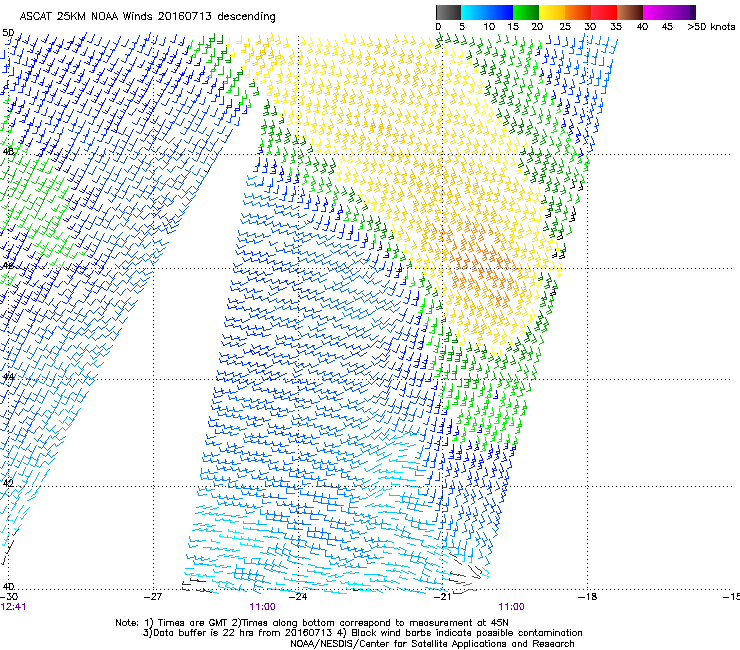The image size is (740, 650).
Task: Click the legend label '25'
Action: pyautogui.click(x=565, y=27)
